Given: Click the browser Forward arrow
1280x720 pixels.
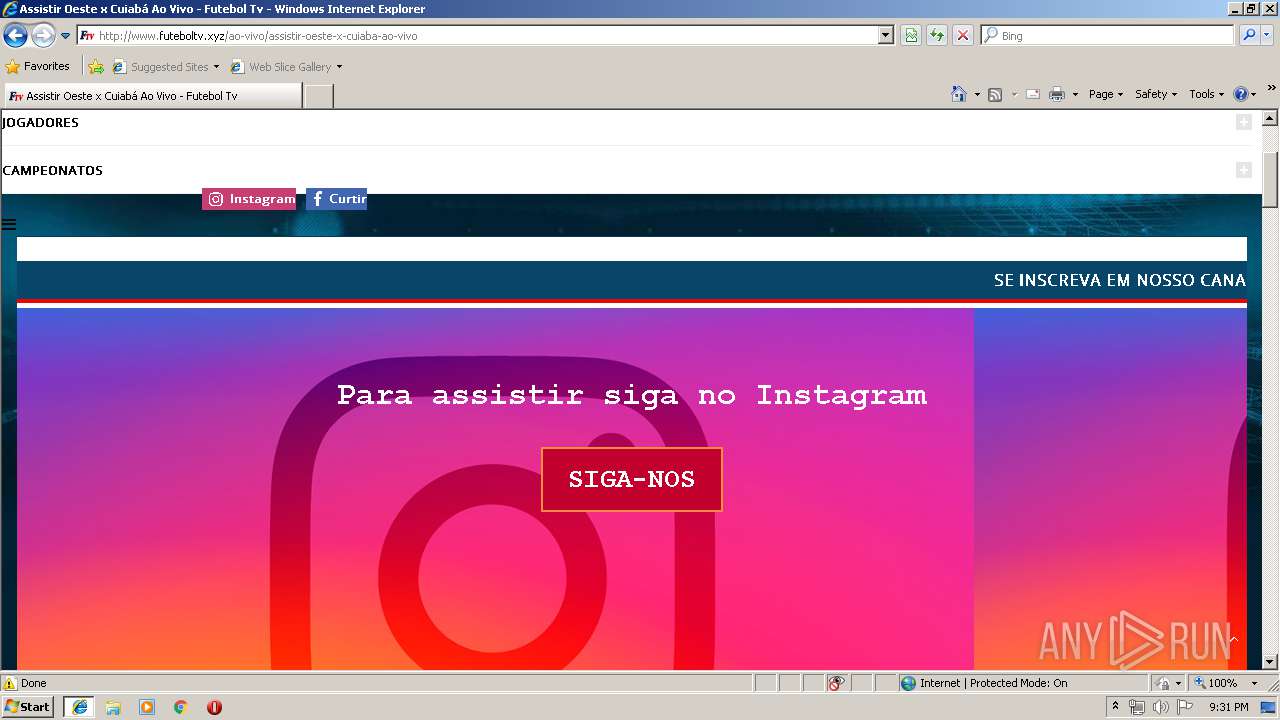Looking at the screenshot, I should [x=43, y=36].
